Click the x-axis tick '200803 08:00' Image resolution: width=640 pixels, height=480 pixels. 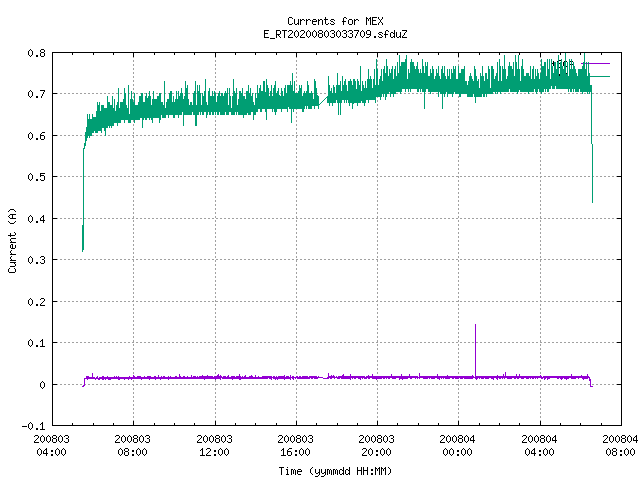tap(133, 446)
